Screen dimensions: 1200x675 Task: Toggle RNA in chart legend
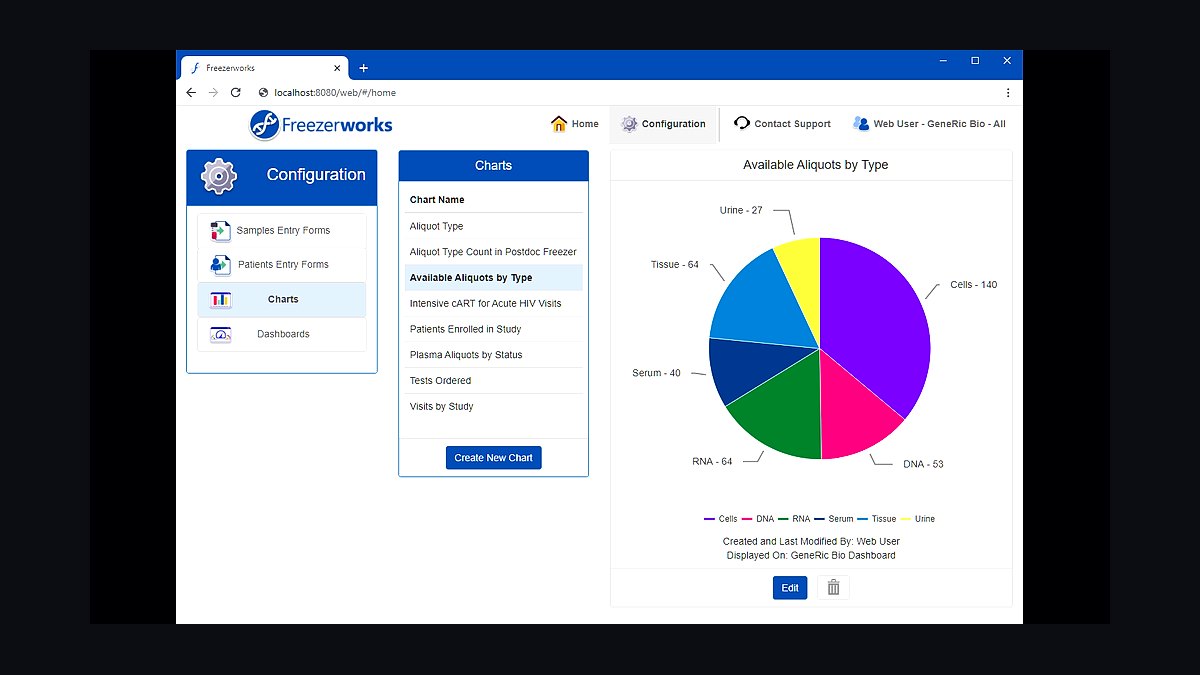point(794,519)
